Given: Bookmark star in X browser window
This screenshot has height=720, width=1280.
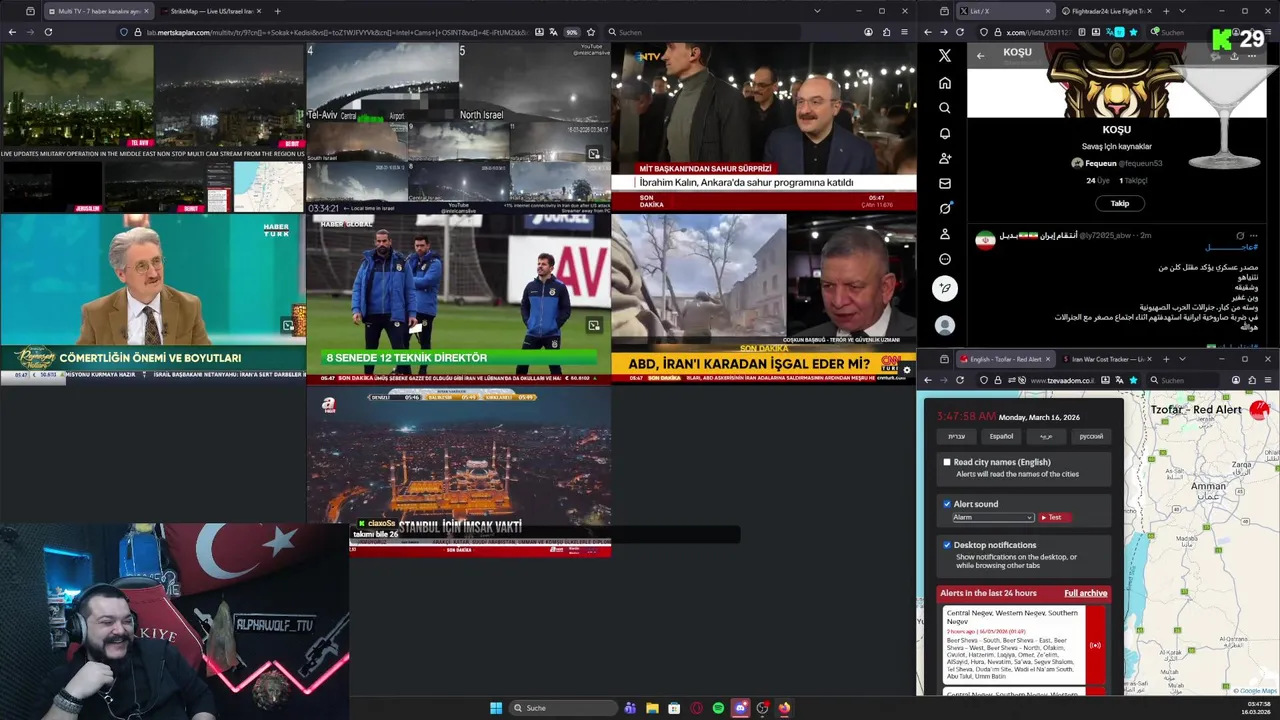Looking at the screenshot, I should click(x=1132, y=32).
